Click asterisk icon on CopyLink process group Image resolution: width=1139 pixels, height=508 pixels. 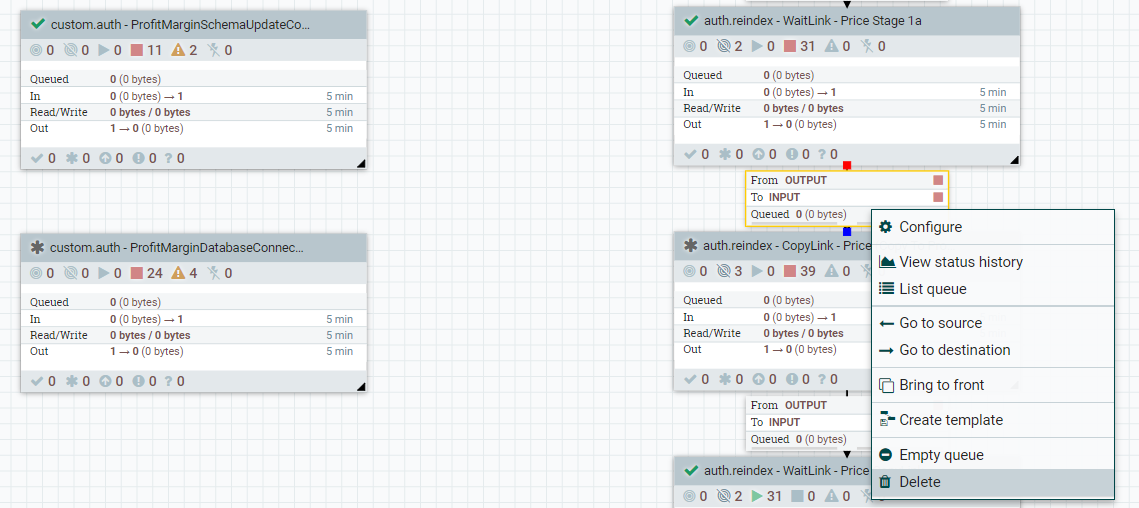691,246
